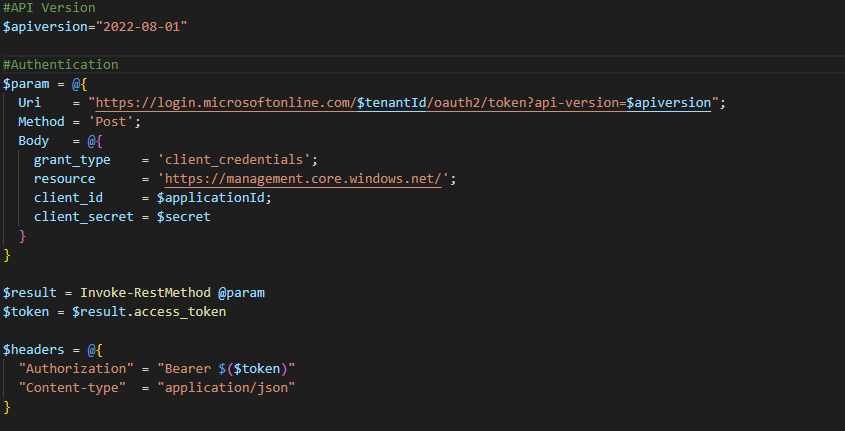
Task: Open the management.core.windows.net link
Action: pyautogui.click(x=303, y=179)
